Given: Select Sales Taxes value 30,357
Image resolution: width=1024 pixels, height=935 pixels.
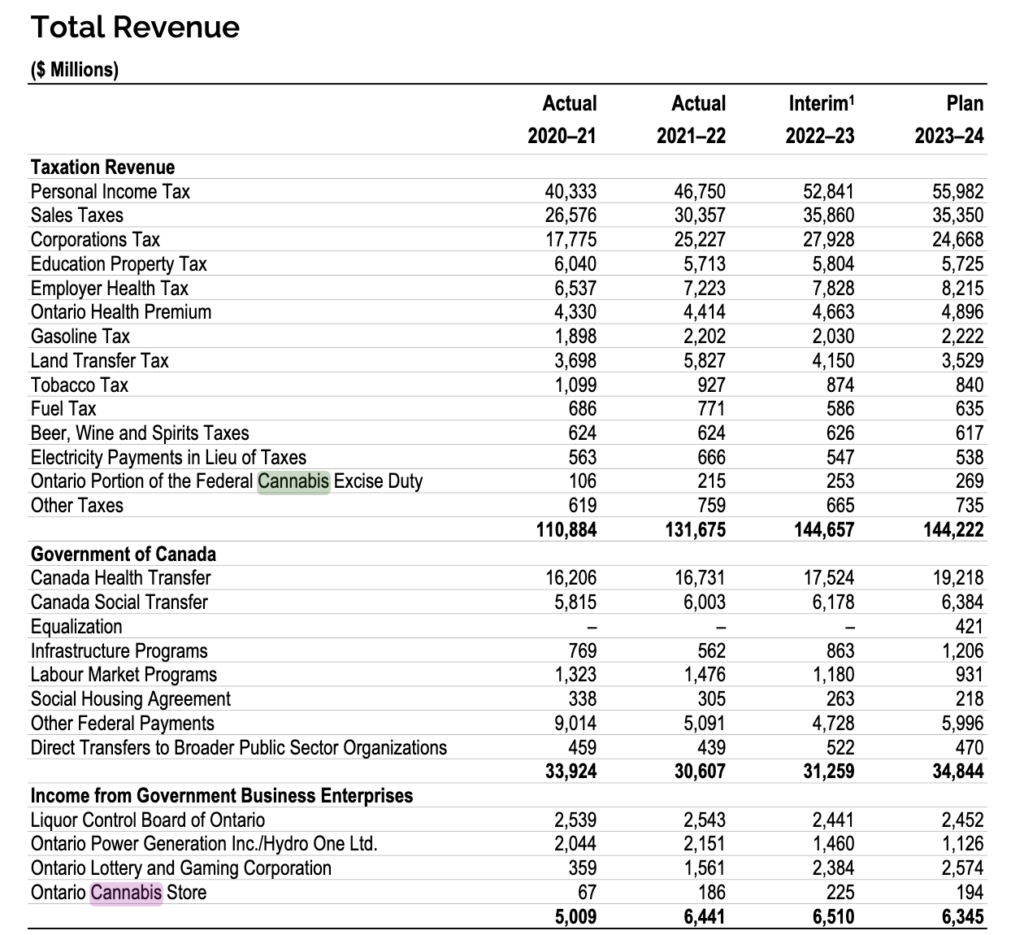Looking at the screenshot, I should point(699,215).
